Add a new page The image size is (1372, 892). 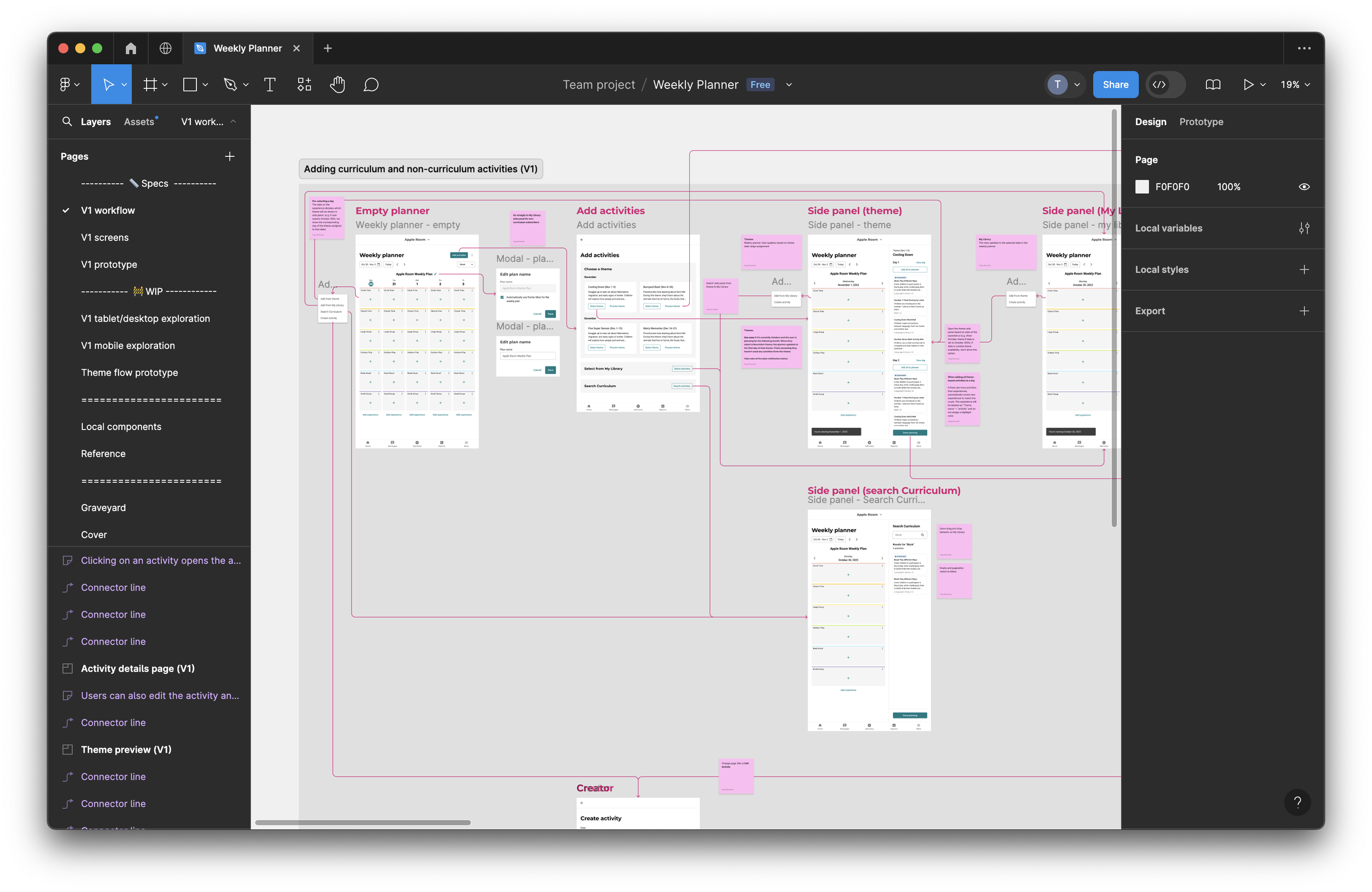[x=229, y=156]
